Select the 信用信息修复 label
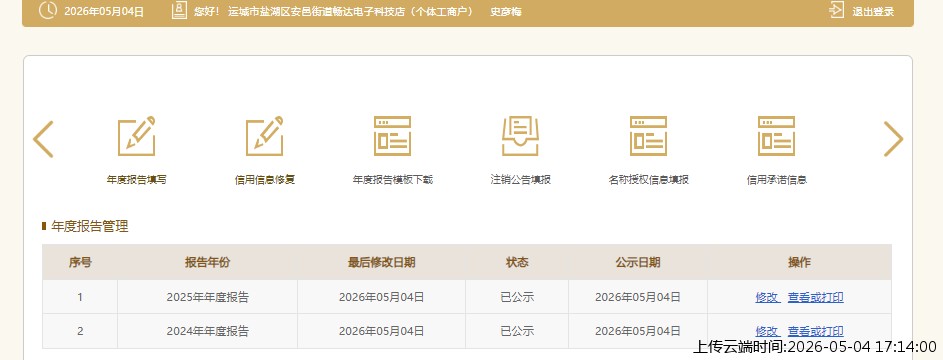The height and width of the screenshot is (360, 943). click(x=265, y=180)
